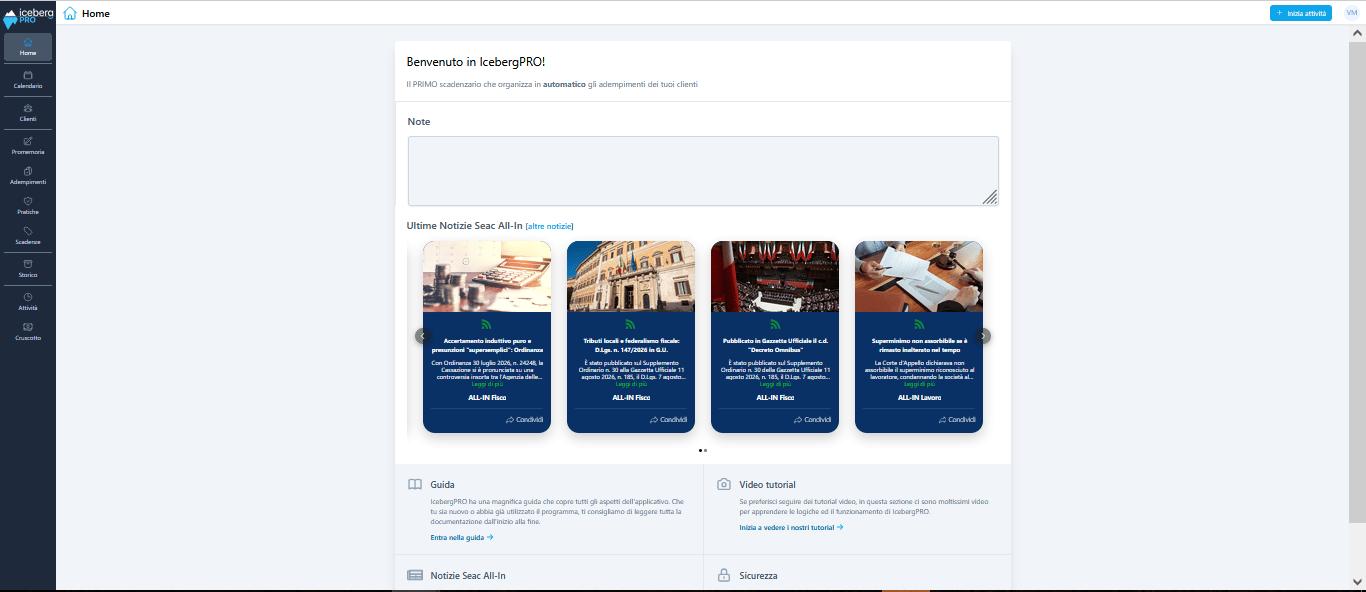Open Clienti in the sidebar
The width and height of the screenshot is (1366, 592).
pyautogui.click(x=28, y=113)
